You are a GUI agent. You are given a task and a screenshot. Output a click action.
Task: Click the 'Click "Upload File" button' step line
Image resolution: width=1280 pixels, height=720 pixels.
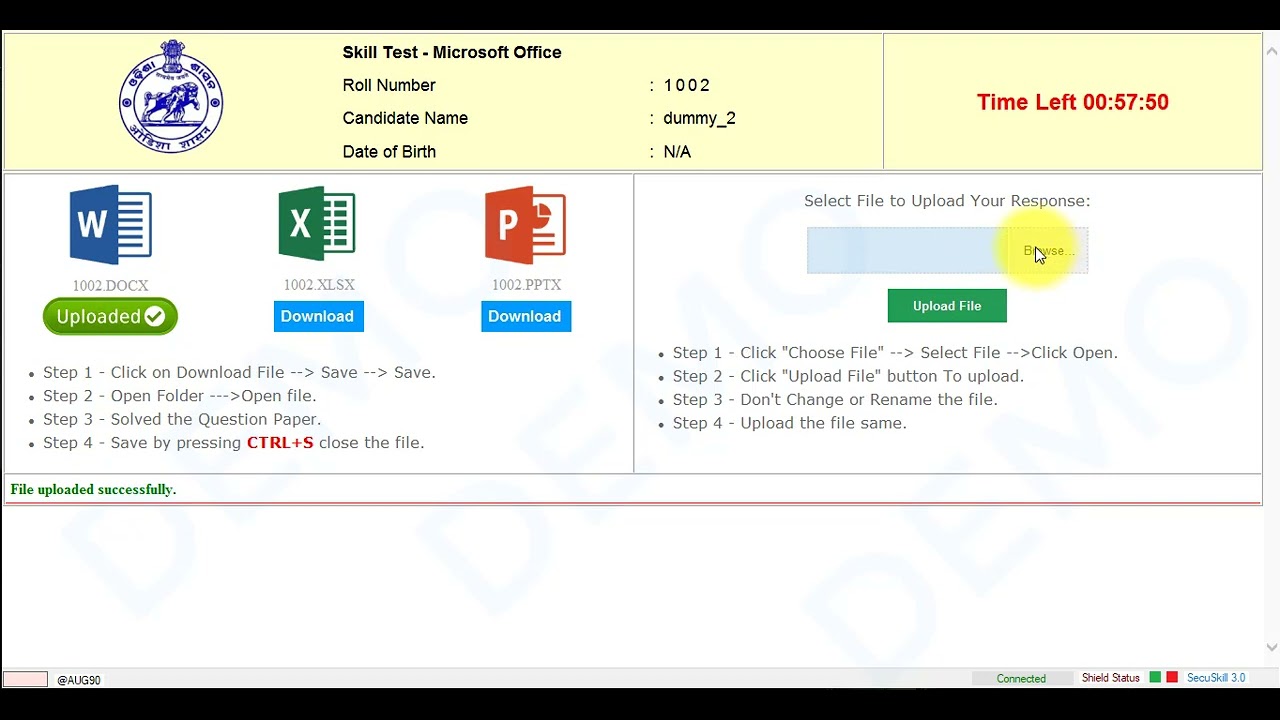point(848,377)
